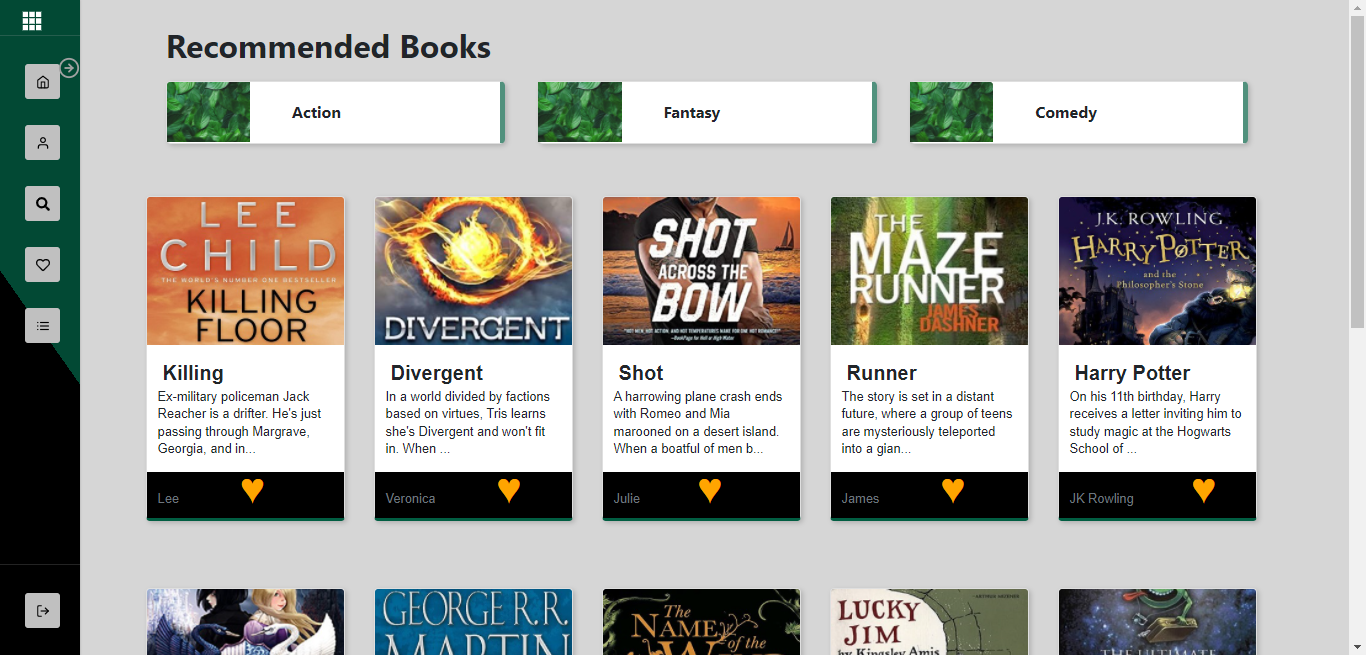
Task: Click the Killing book title
Action: pos(193,373)
